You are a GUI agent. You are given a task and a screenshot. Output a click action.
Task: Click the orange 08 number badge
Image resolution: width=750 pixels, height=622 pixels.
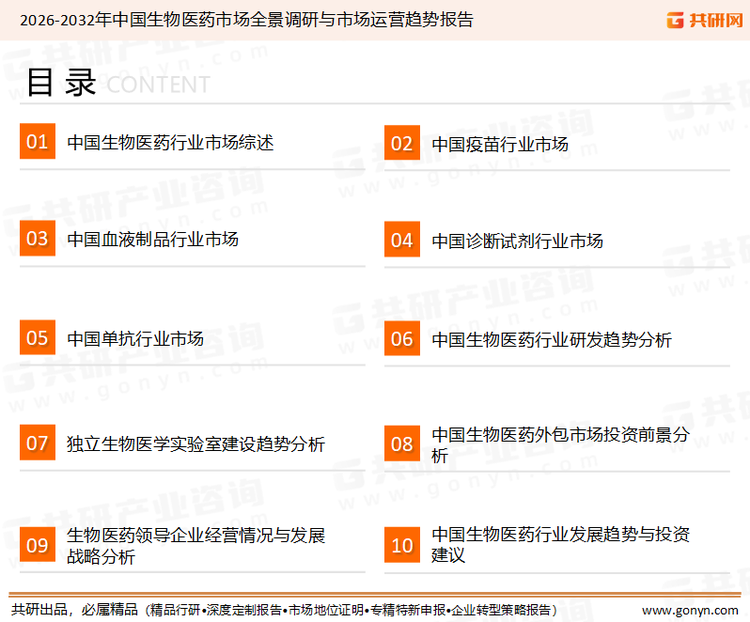[402, 444]
